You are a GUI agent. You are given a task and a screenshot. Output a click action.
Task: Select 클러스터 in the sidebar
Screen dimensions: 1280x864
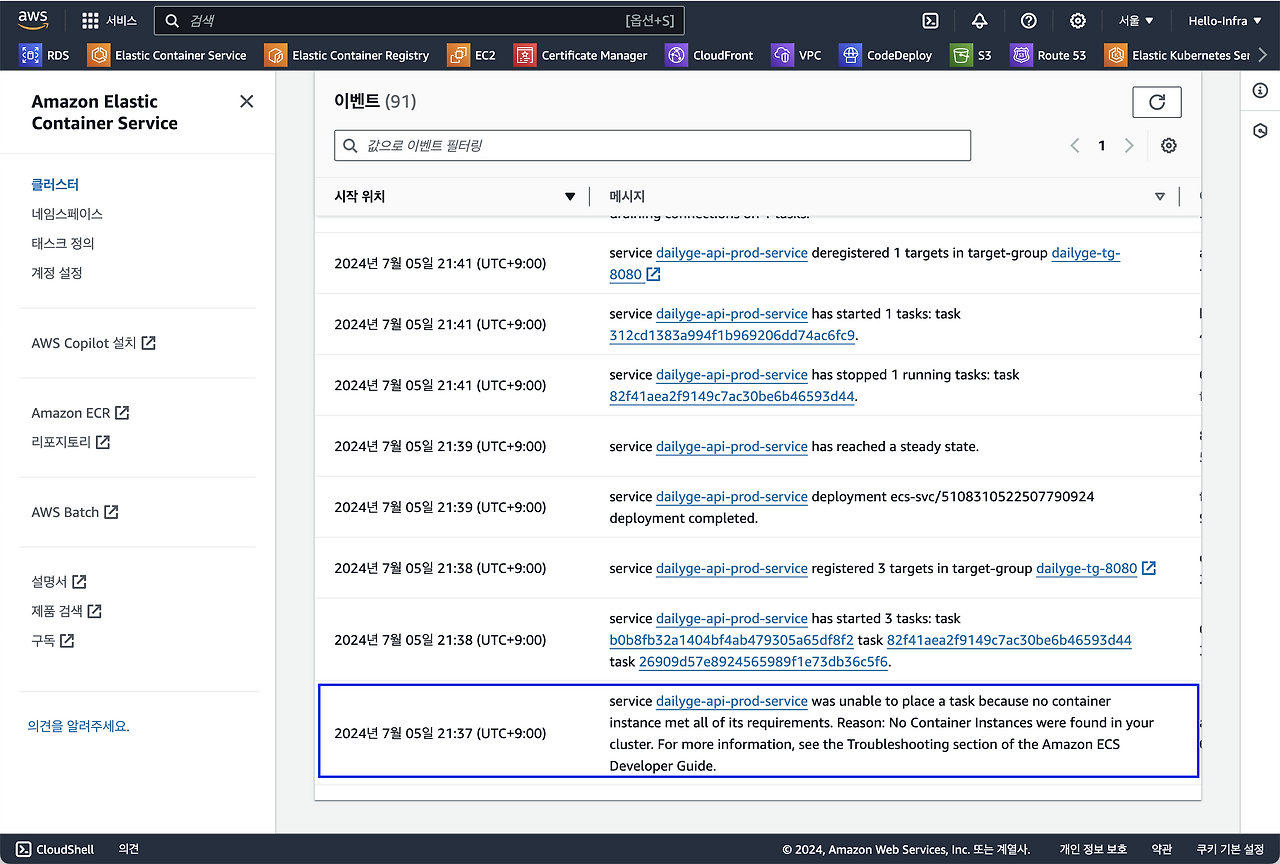[x=55, y=184]
